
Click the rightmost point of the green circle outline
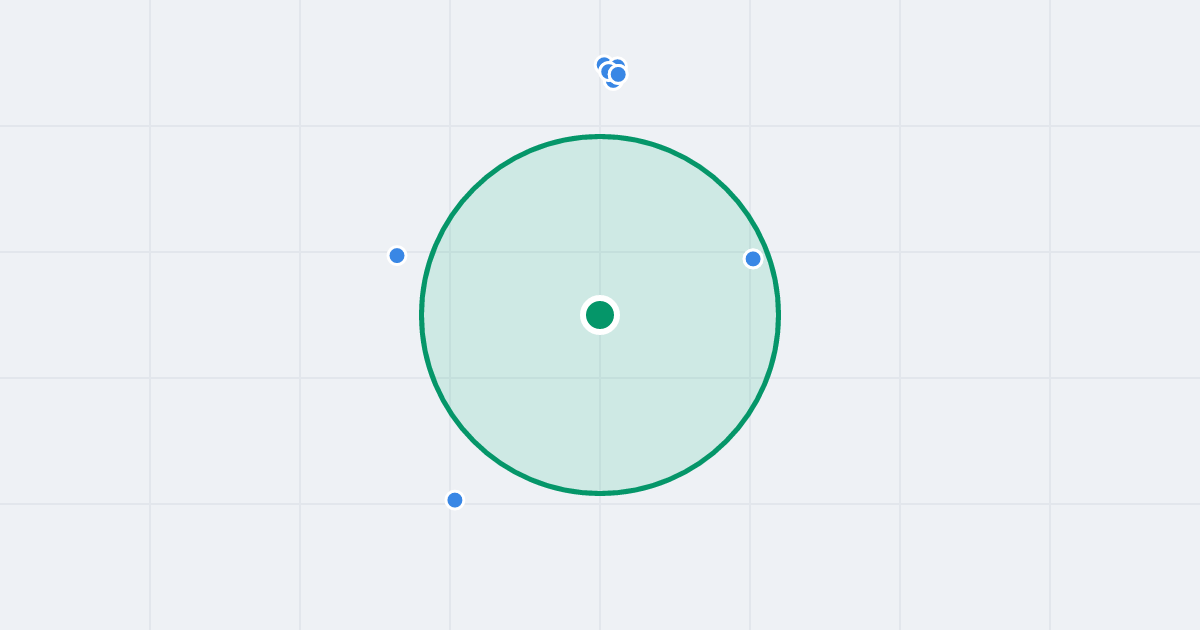779,315
